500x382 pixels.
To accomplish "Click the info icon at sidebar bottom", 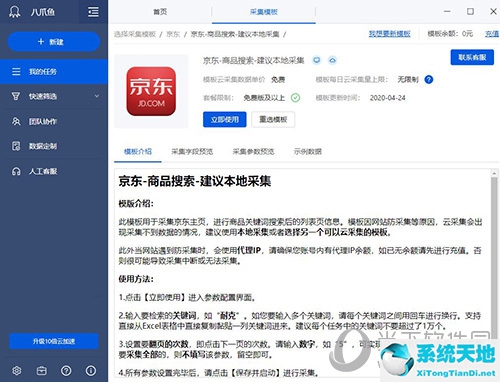I will point(91,370).
